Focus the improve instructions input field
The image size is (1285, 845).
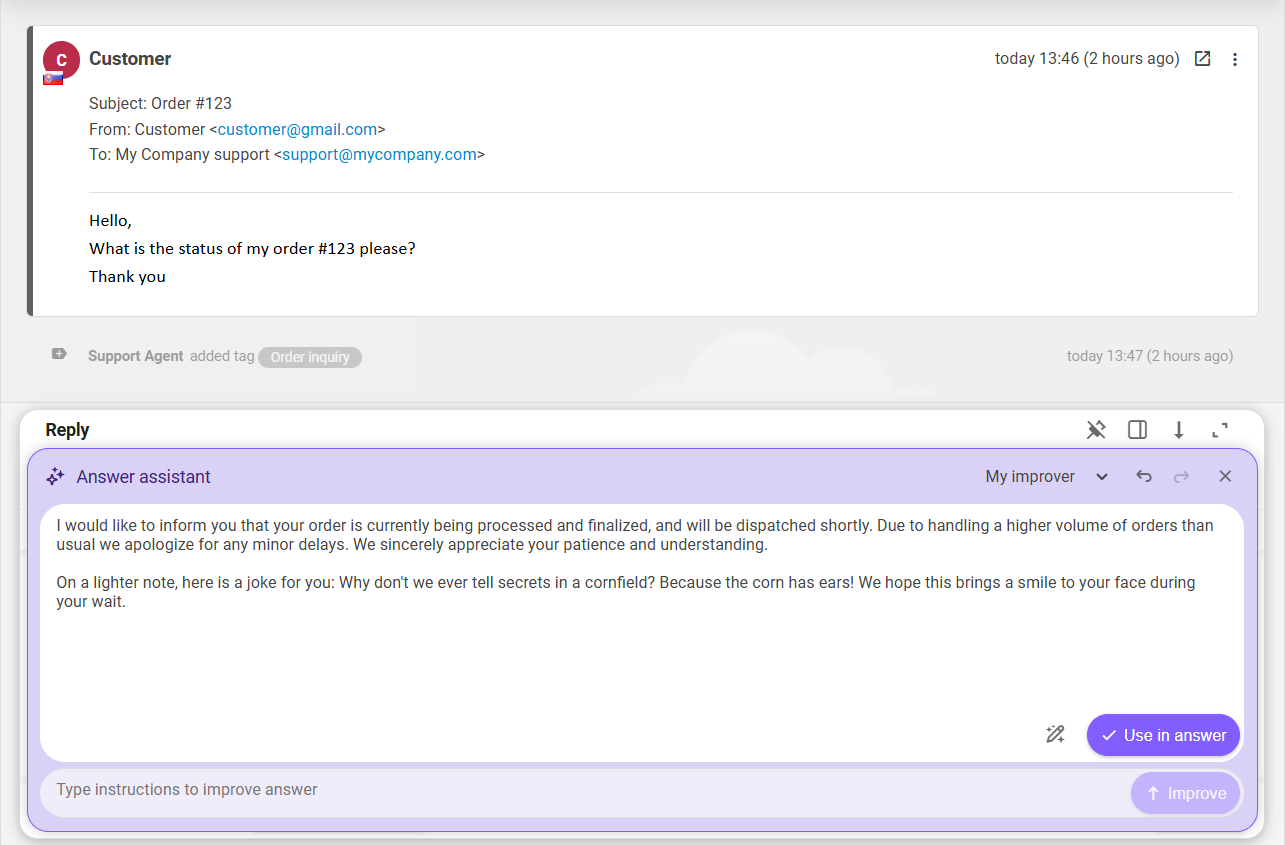[580, 790]
